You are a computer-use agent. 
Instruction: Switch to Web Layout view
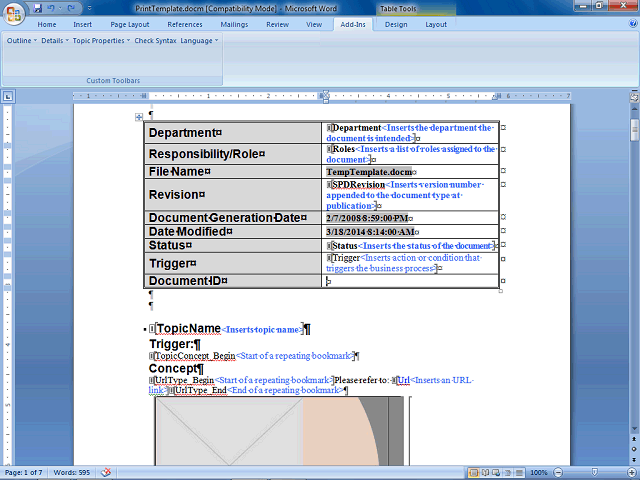point(496,473)
